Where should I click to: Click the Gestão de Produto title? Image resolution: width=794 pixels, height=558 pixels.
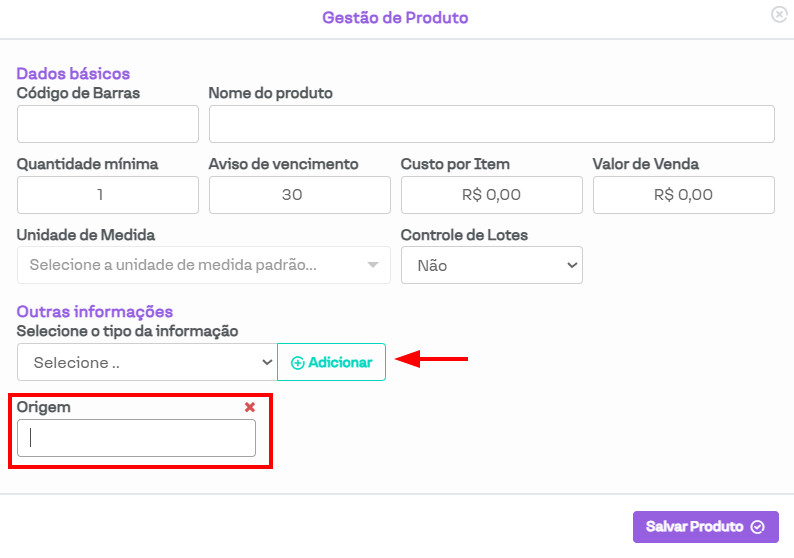(395, 18)
